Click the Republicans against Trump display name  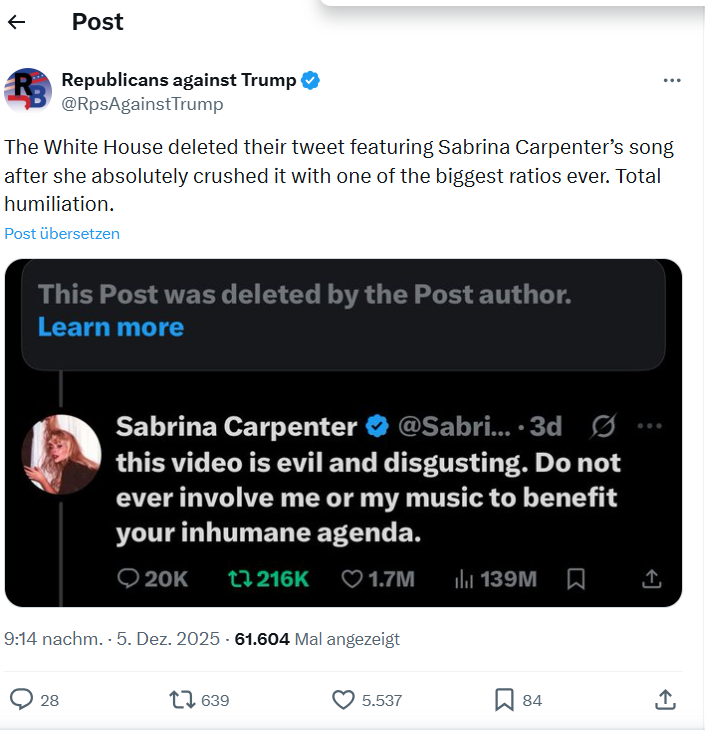[178, 80]
